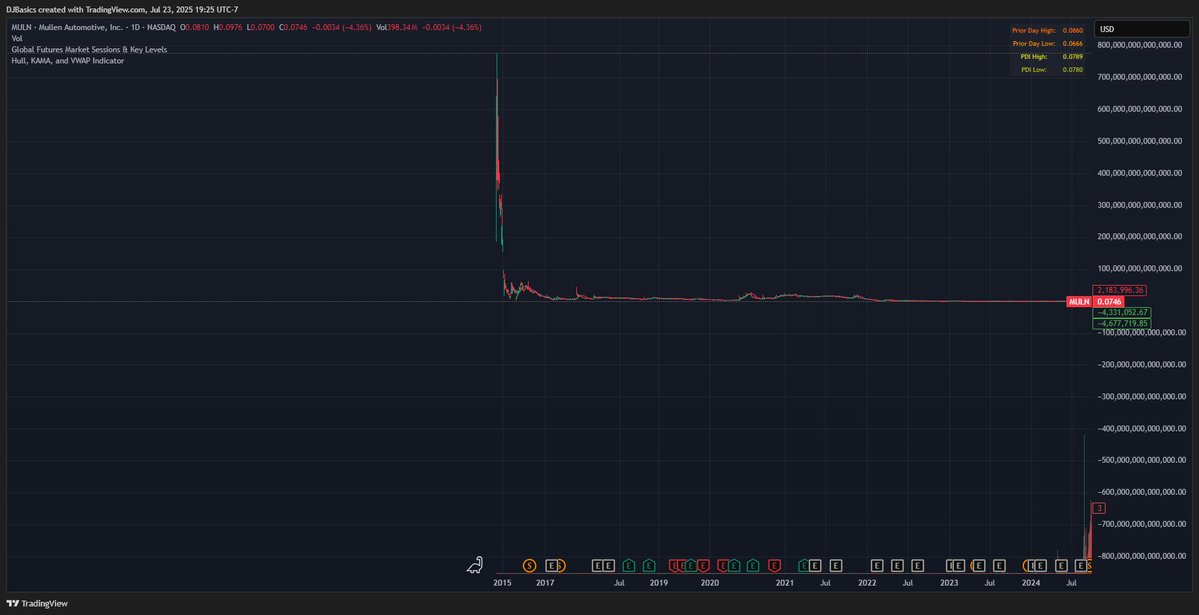
Task: Click the Vol indicator legend
Action: pos(16,37)
